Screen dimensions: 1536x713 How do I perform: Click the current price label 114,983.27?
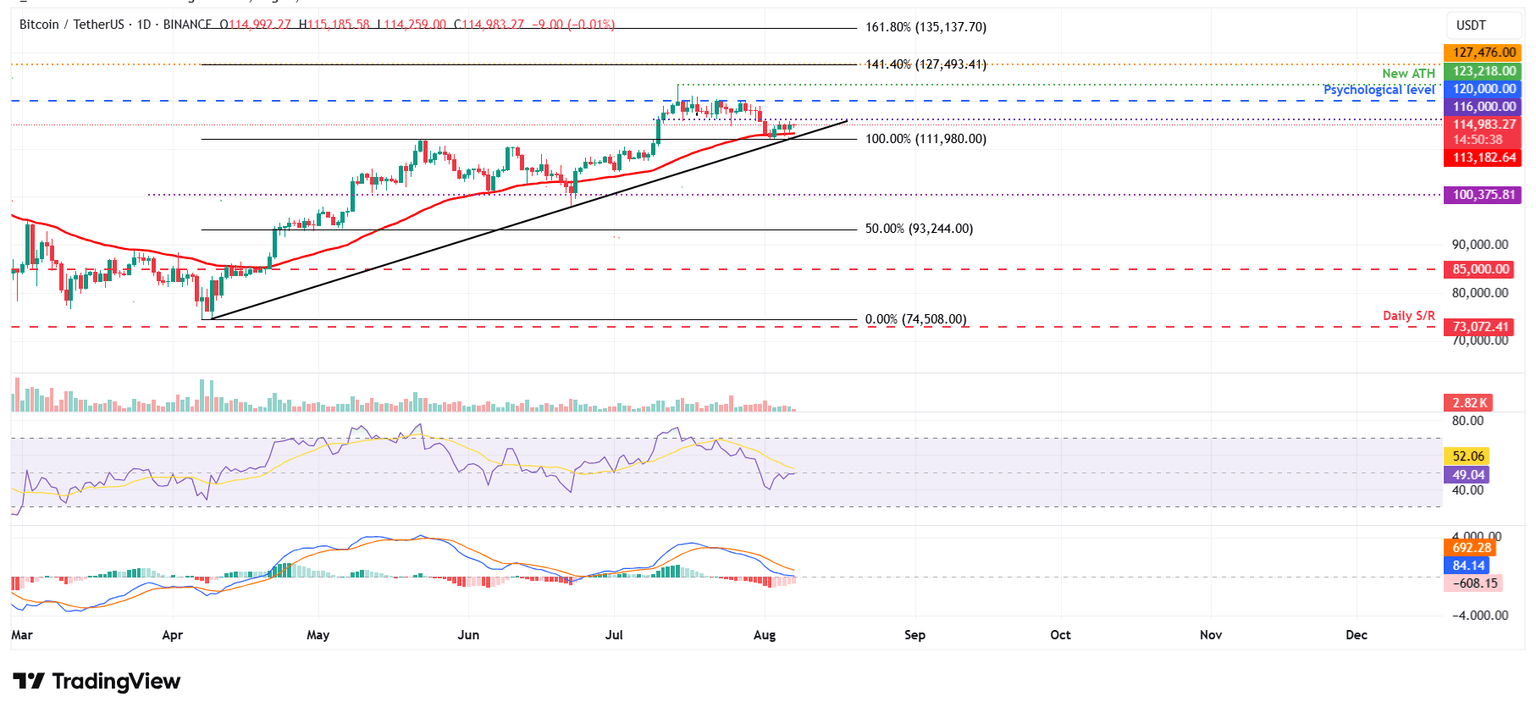[1483, 125]
